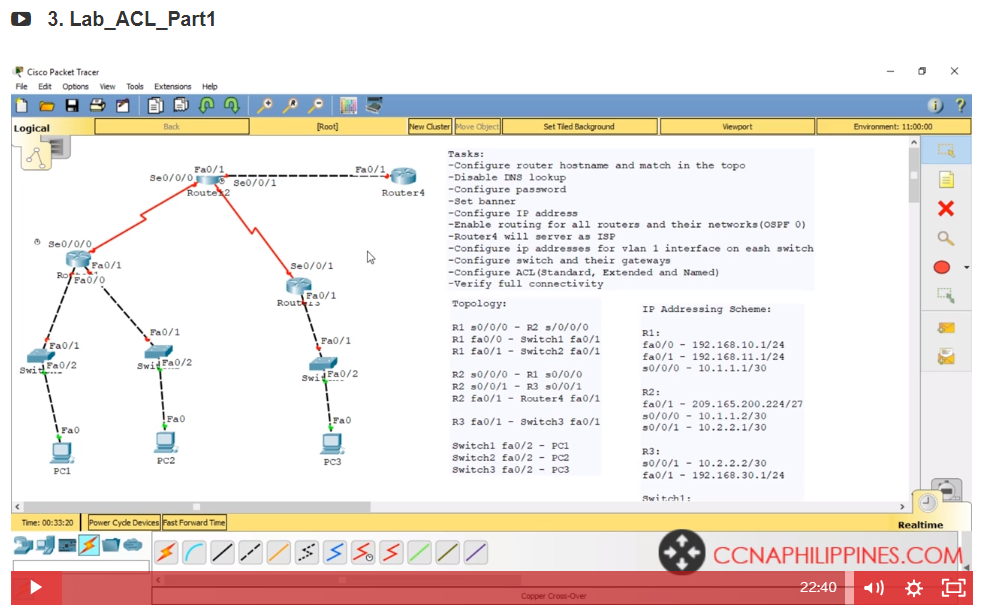Choose the Inspect magnifier tool
This screenshot has height=614, width=986.
pos(945,238)
